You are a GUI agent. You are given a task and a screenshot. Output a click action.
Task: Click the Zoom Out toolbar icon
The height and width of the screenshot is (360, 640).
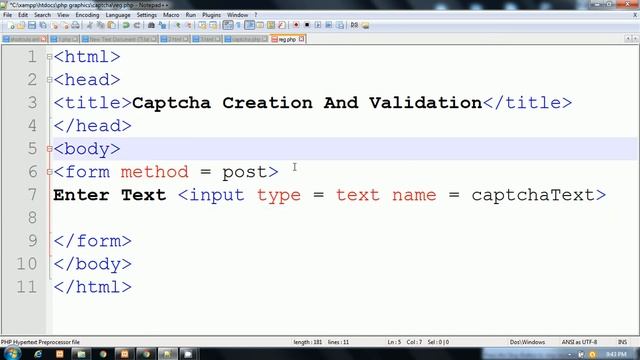tap(188, 25)
